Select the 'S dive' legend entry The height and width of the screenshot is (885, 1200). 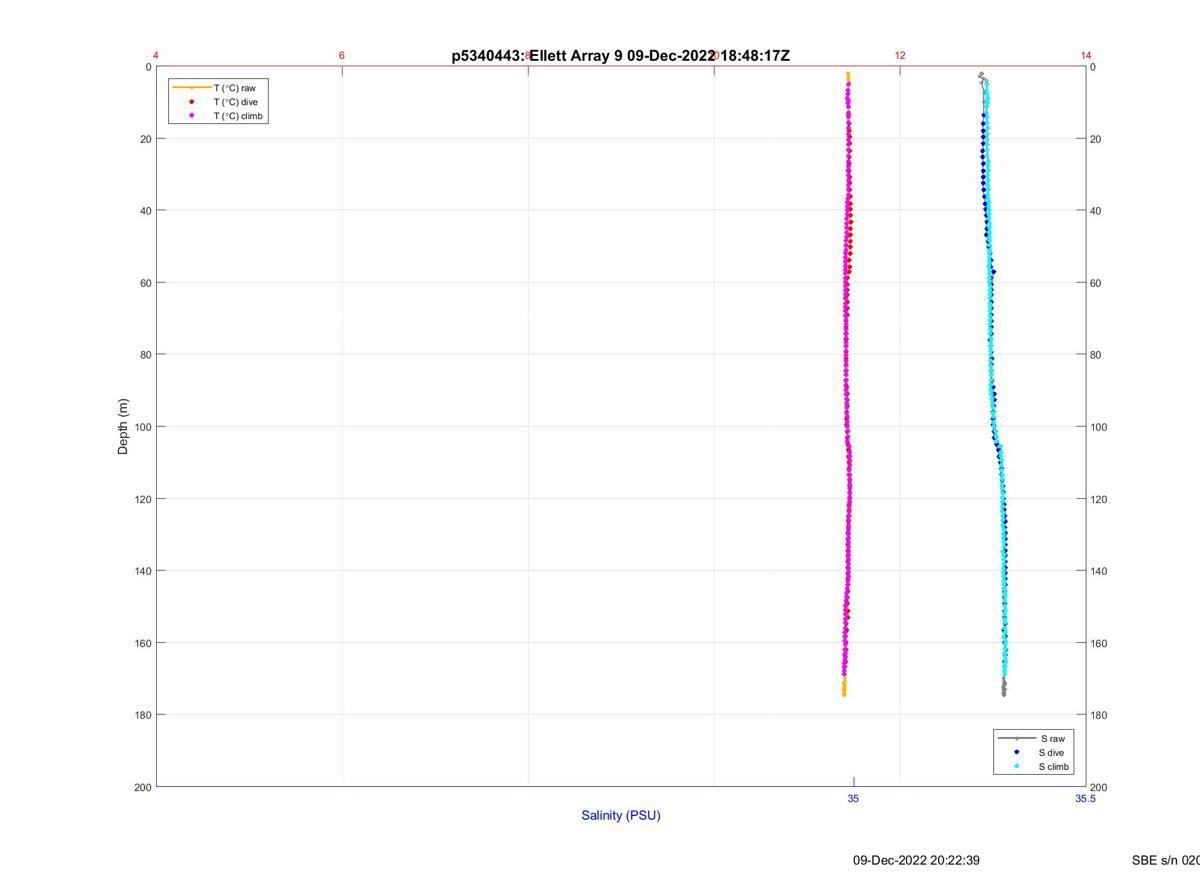point(1034,752)
